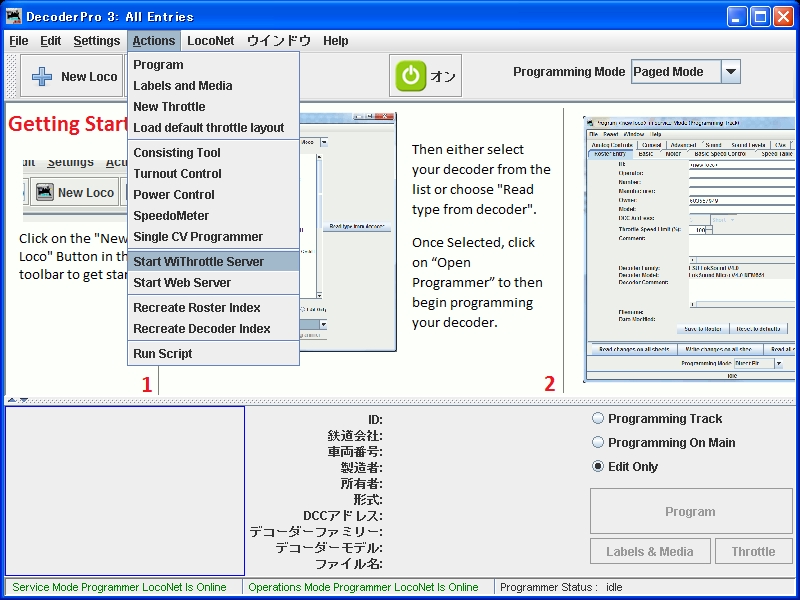Maximize the DecoderPro window

click(760, 17)
